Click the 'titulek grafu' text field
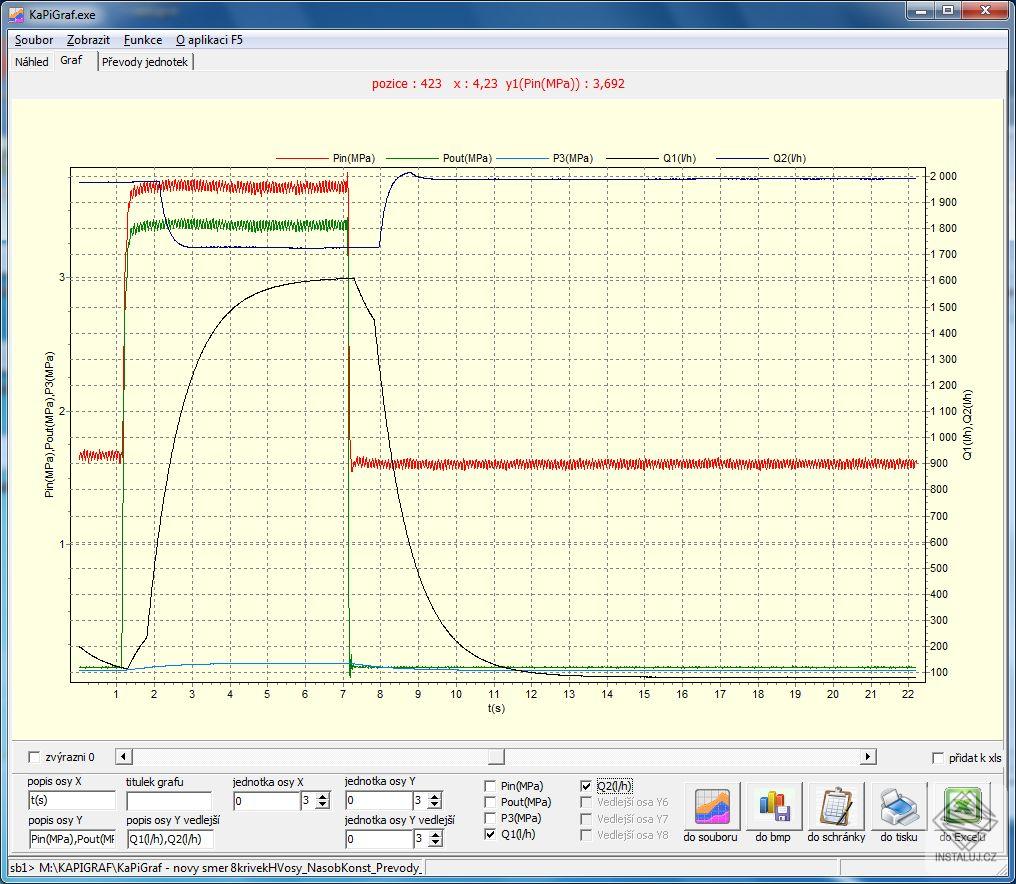Viewport: 1016px width, 884px height. [x=169, y=801]
